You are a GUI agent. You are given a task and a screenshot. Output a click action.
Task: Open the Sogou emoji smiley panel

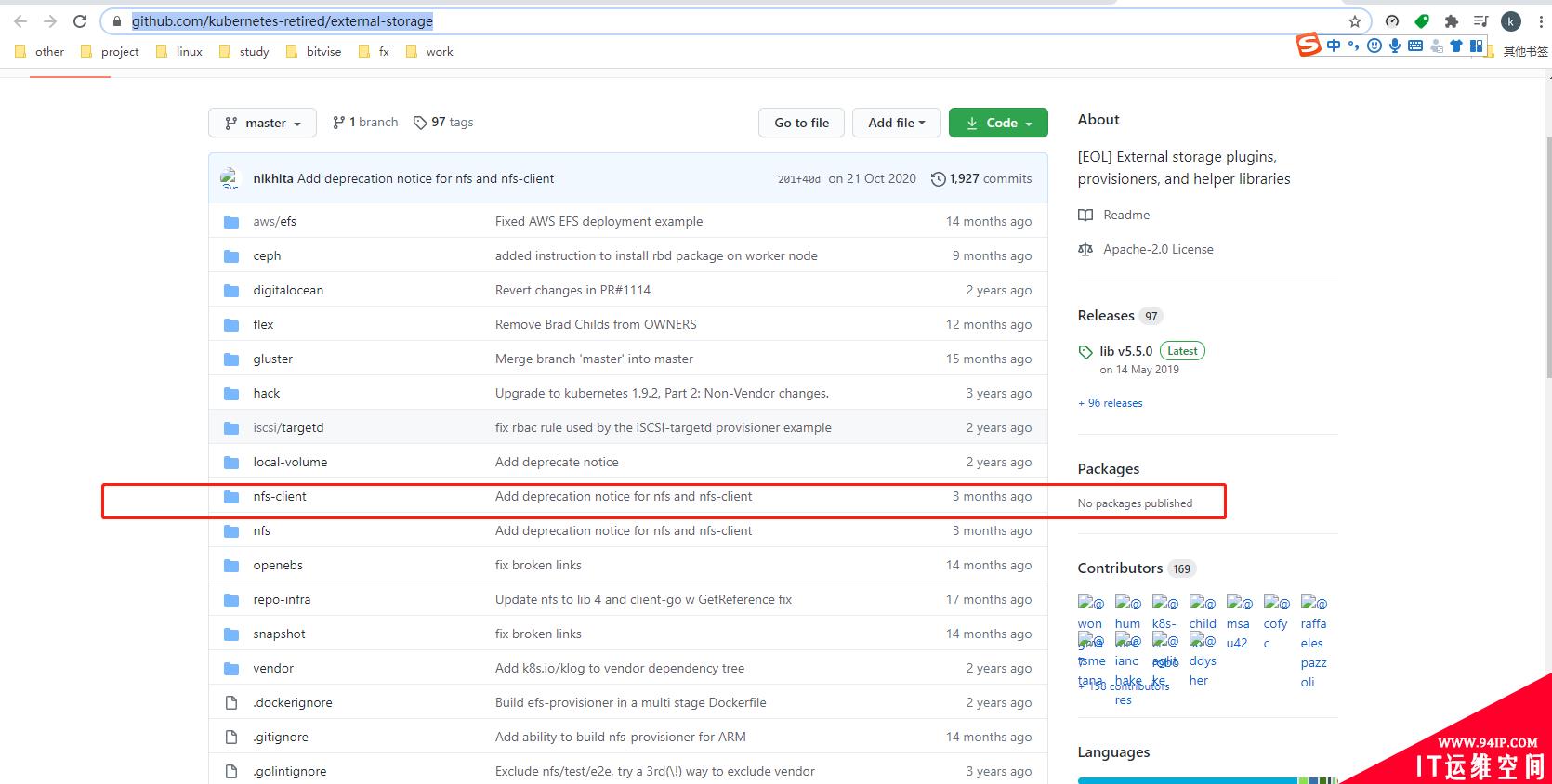point(1374,46)
